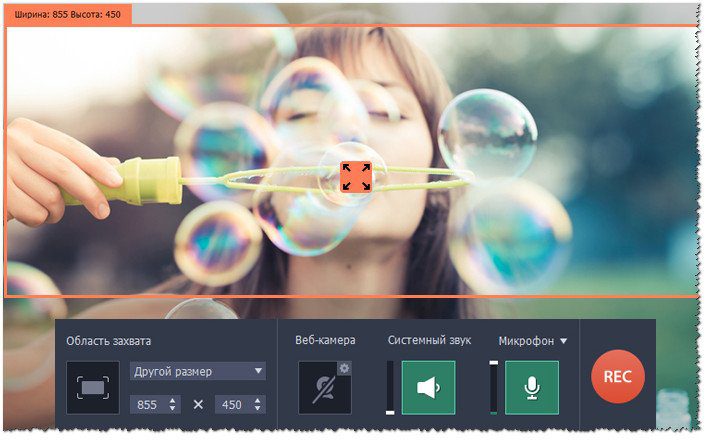Click the Ширина: 855 Высота: 450 label
Screen dimensions: 710x441
[x=68, y=14]
